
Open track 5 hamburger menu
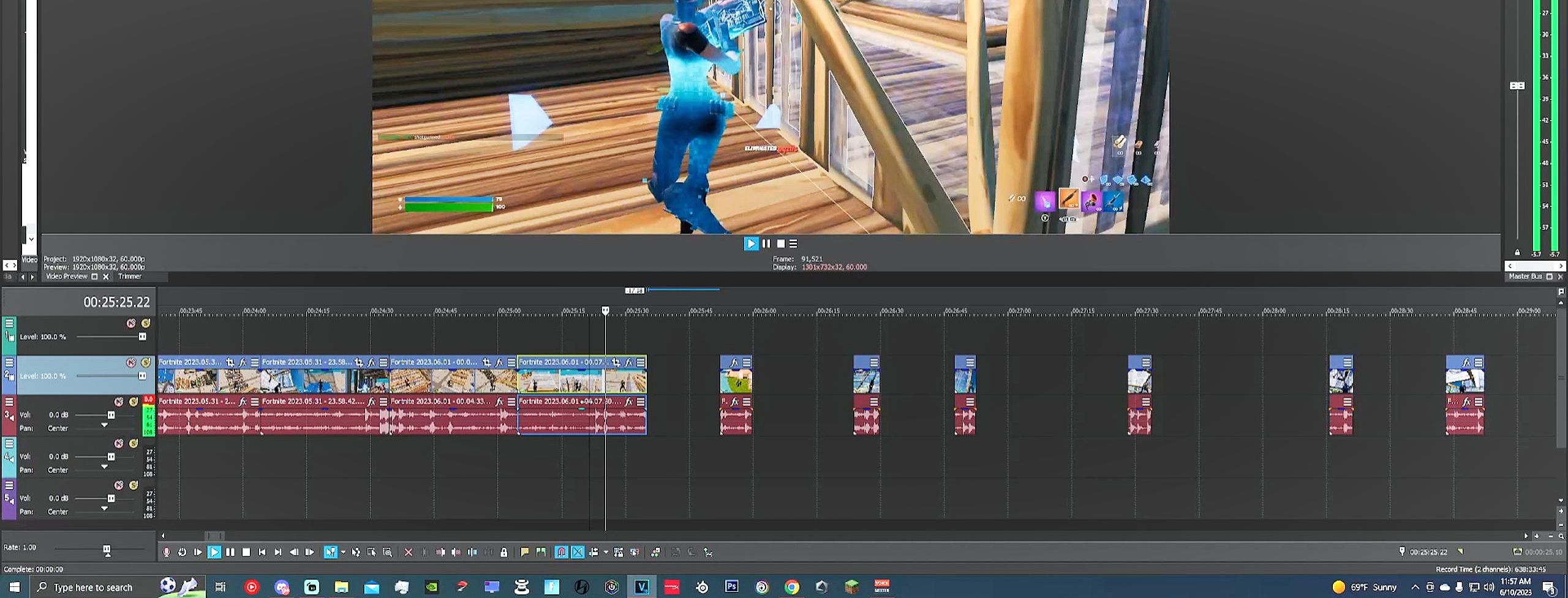pos(9,485)
